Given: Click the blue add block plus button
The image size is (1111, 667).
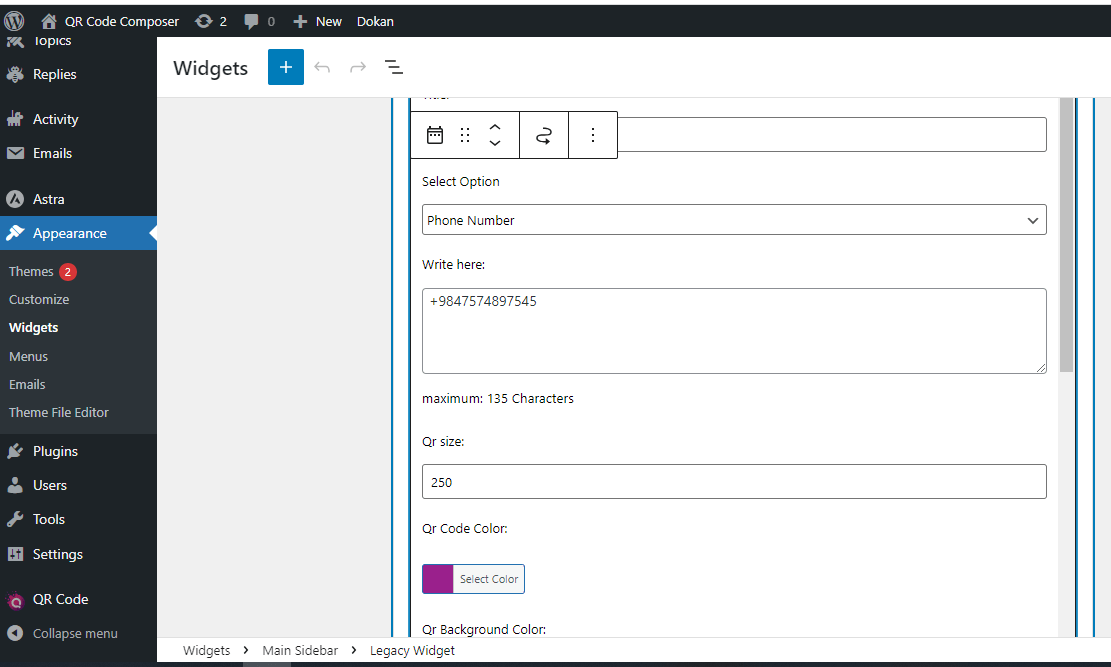Looking at the screenshot, I should click(285, 67).
